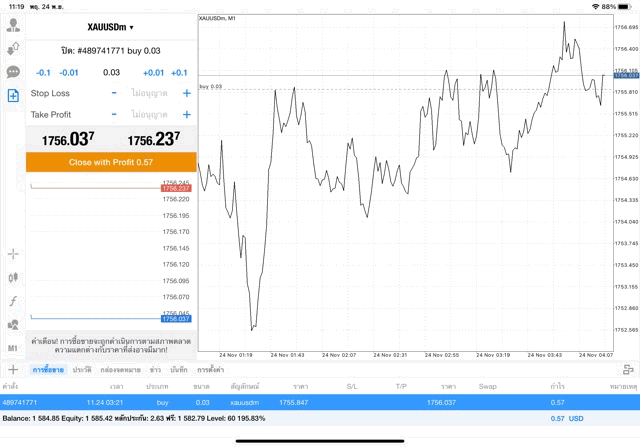Screen dimensions: 640x447
Task: Click current price 1756.037 in order row
Action: [441, 403]
